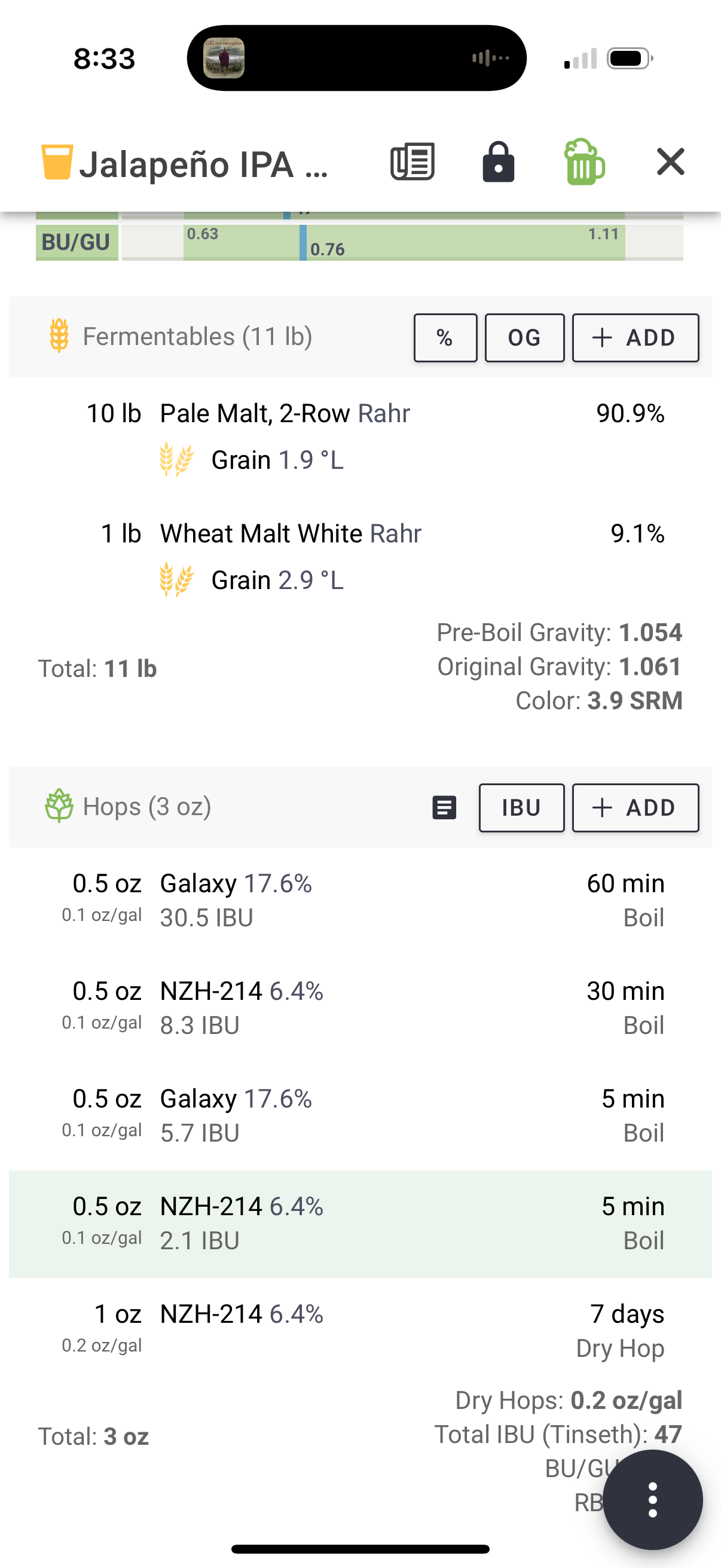Tap the padlock lock recipe icon
This screenshot has height=1568, width=721.
pos(499,162)
